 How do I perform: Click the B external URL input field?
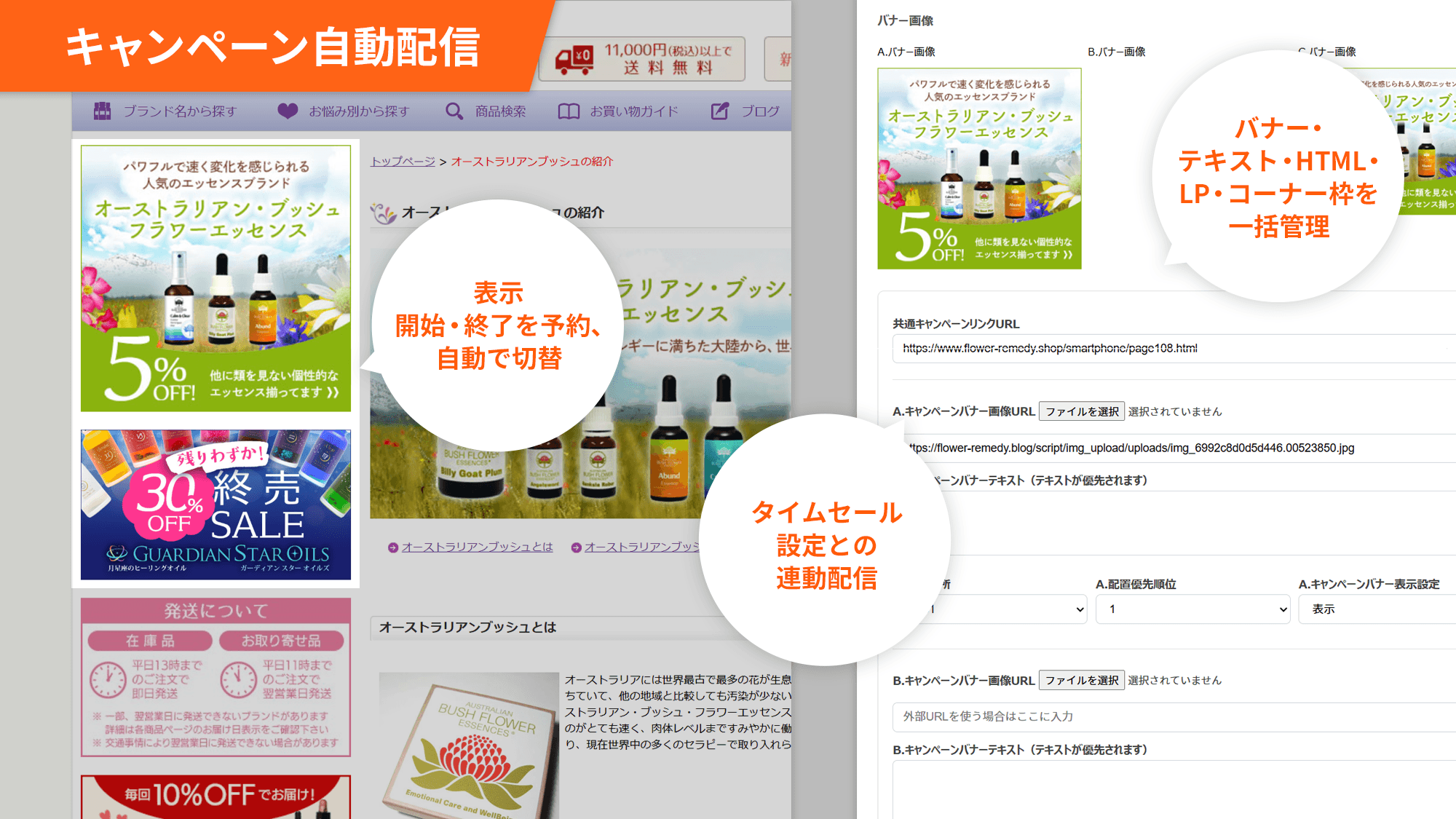pyautogui.click(x=1174, y=717)
